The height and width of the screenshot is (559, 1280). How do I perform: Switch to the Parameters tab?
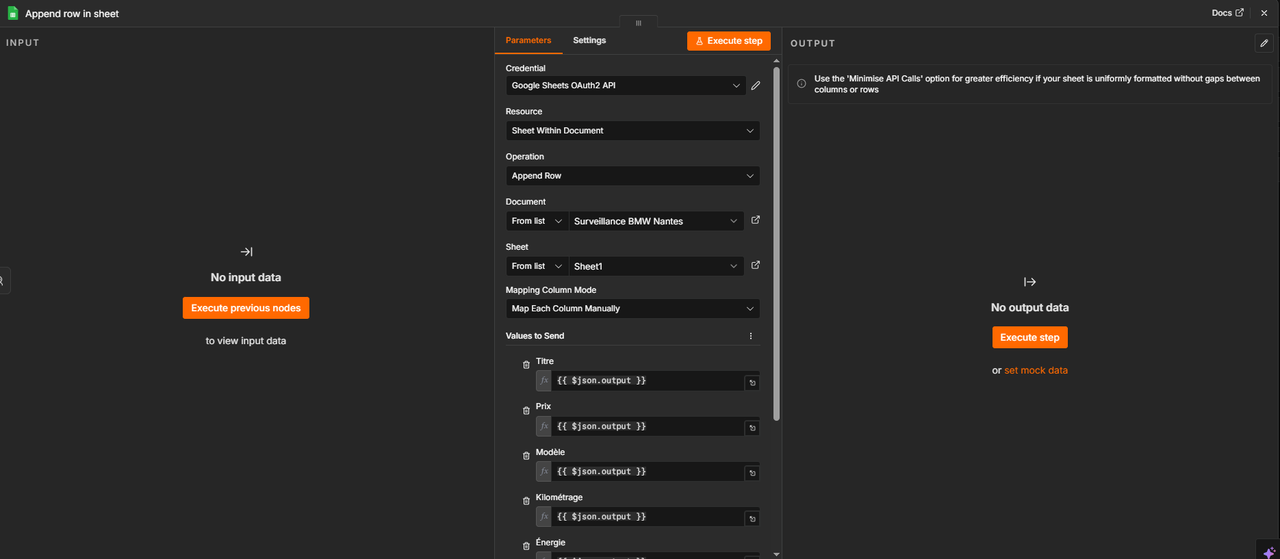point(528,40)
